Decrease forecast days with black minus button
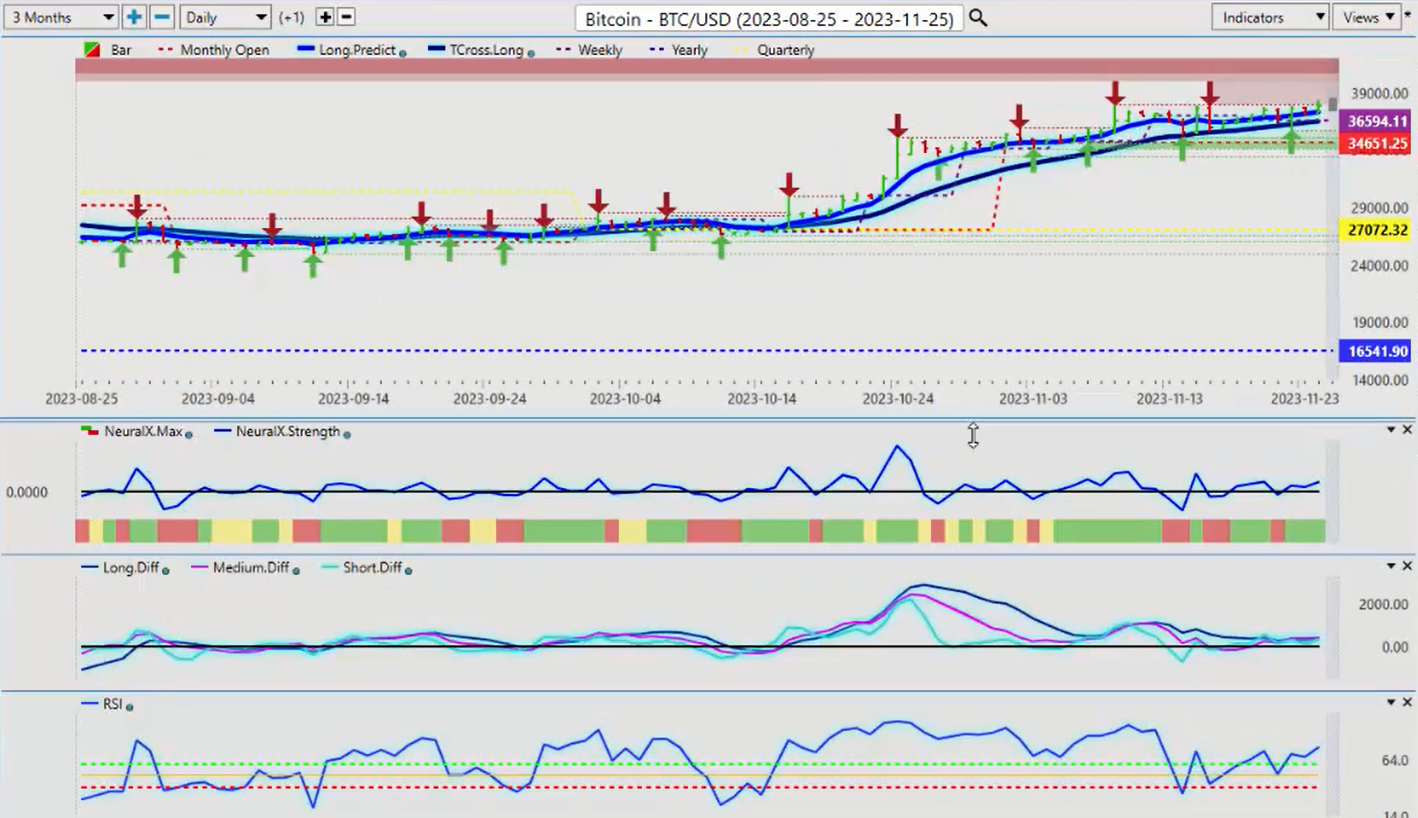 (346, 17)
